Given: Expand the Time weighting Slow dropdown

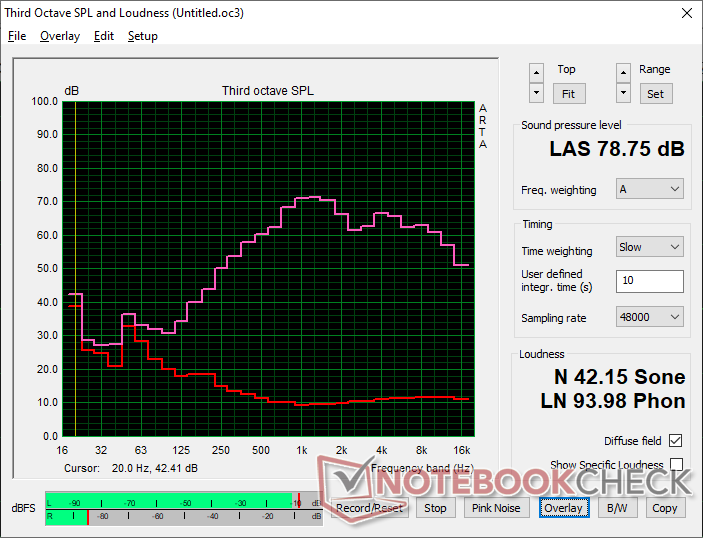Looking at the screenshot, I should pos(650,247).
